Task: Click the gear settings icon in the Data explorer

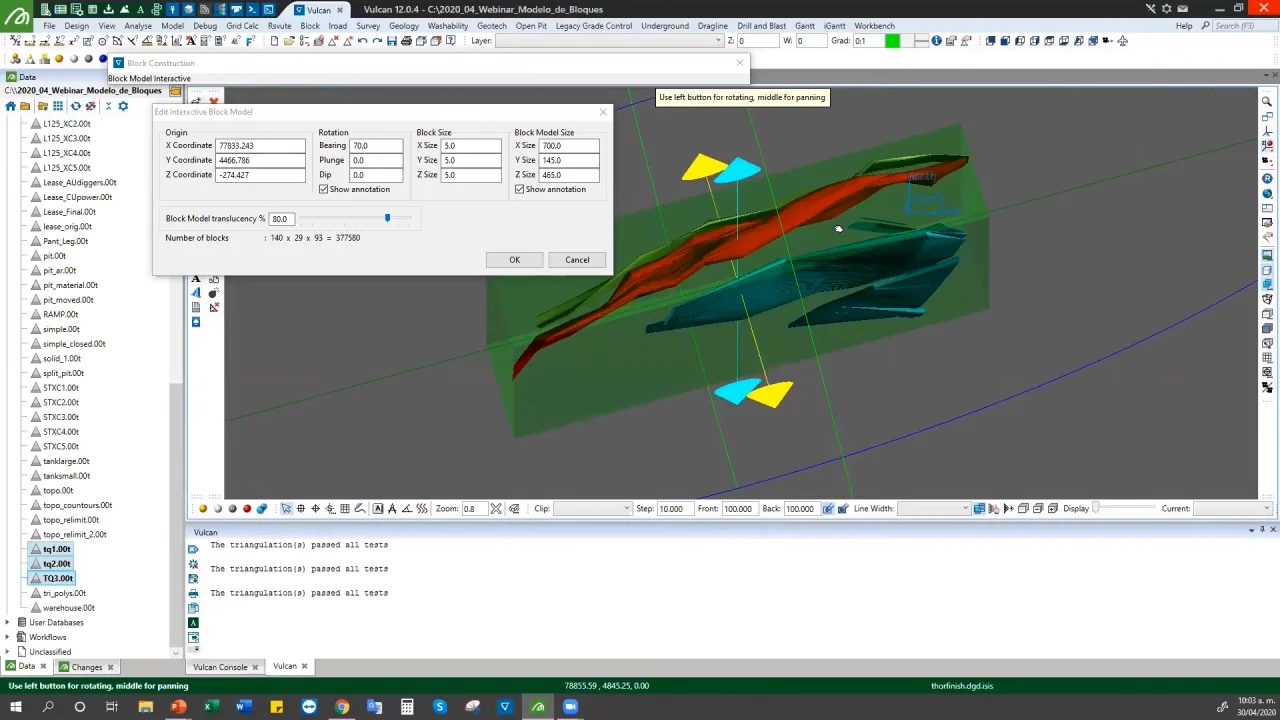Action: coord(123,106)
